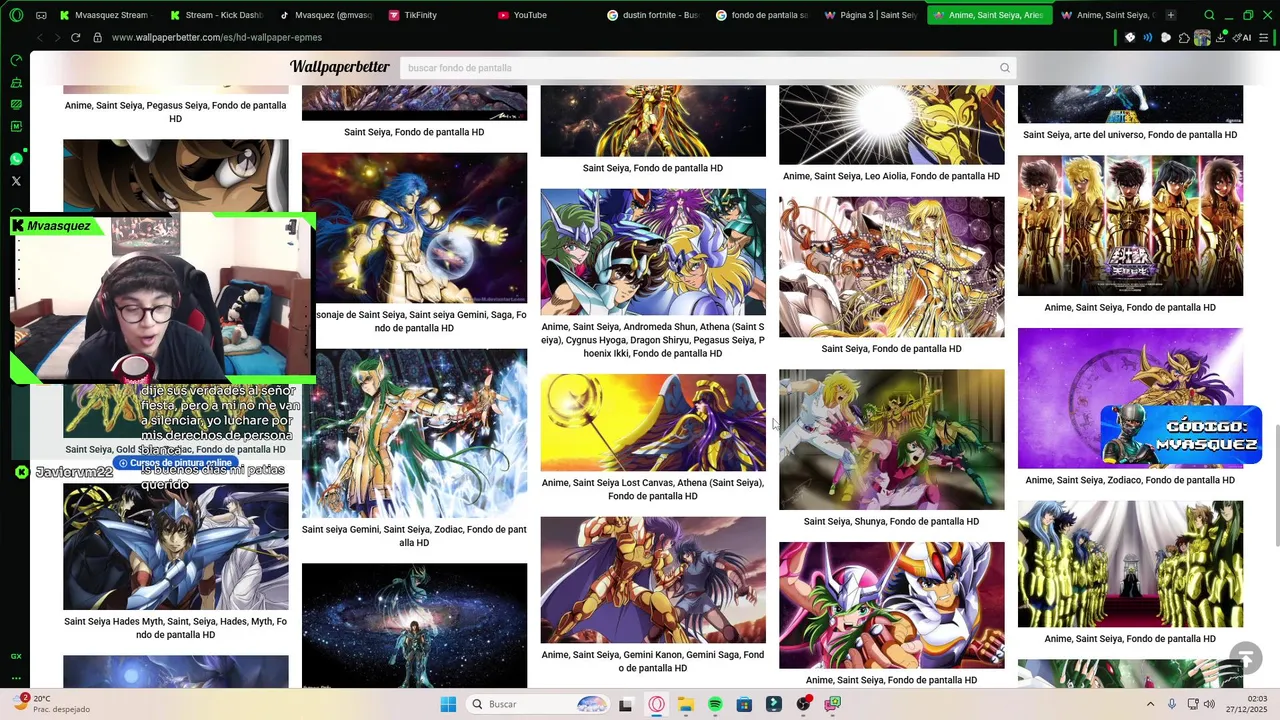Open Gemini Kanon, Gemini Saga caption link
This screenshot has width=1280, height=720.
coord(652,661)
